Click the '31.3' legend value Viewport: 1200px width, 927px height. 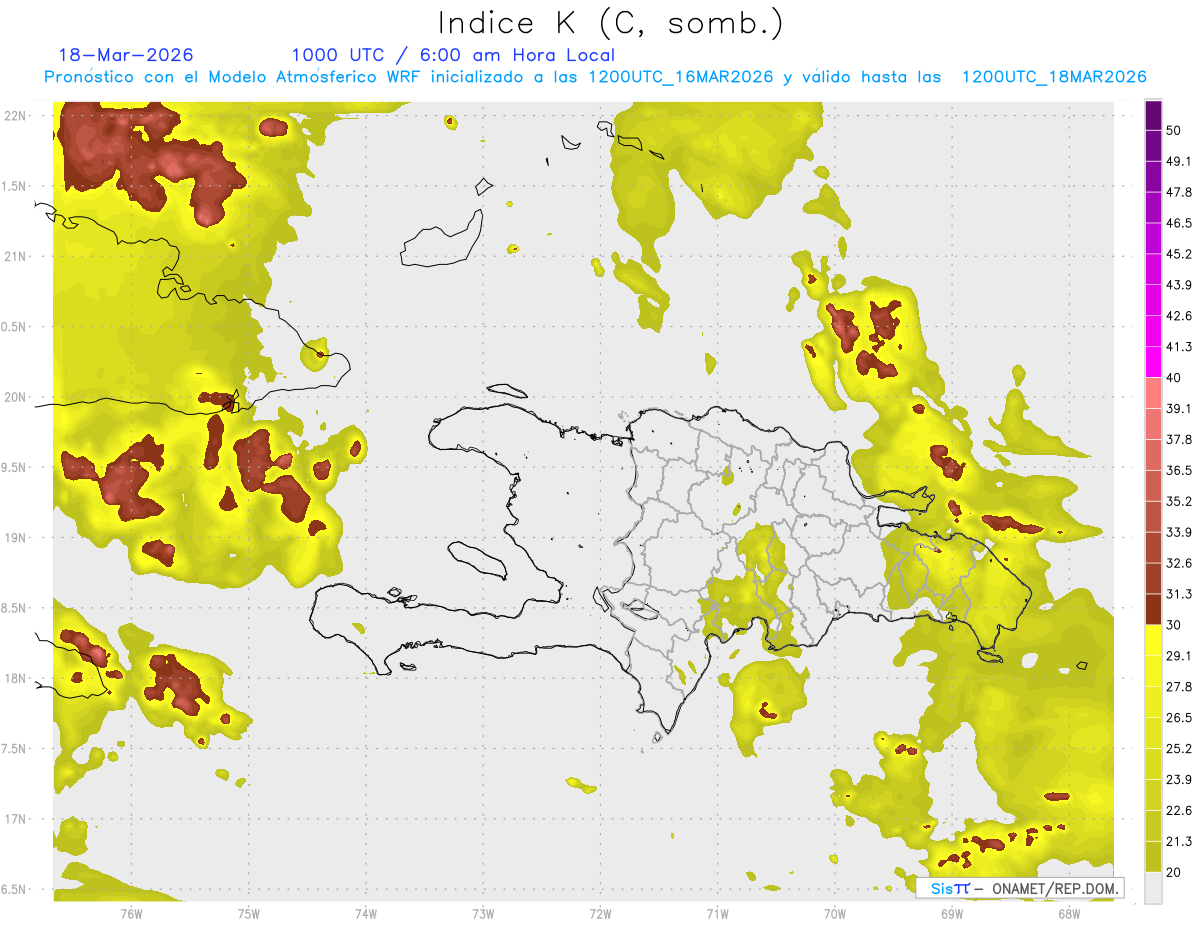pyautogui.click(x=1178, y=594)
